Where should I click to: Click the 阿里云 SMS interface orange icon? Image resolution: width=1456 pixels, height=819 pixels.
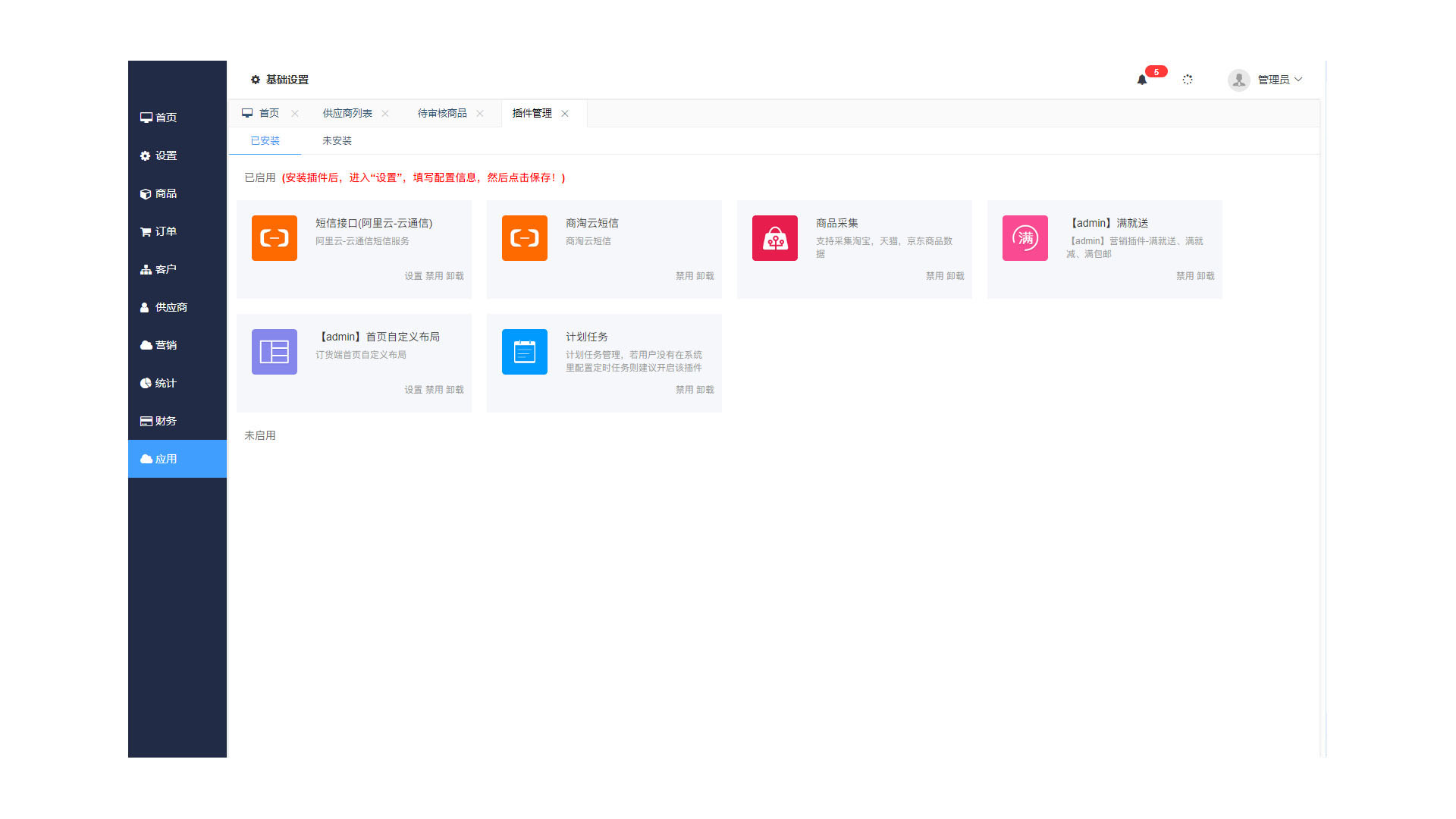[x=274, y=238]
